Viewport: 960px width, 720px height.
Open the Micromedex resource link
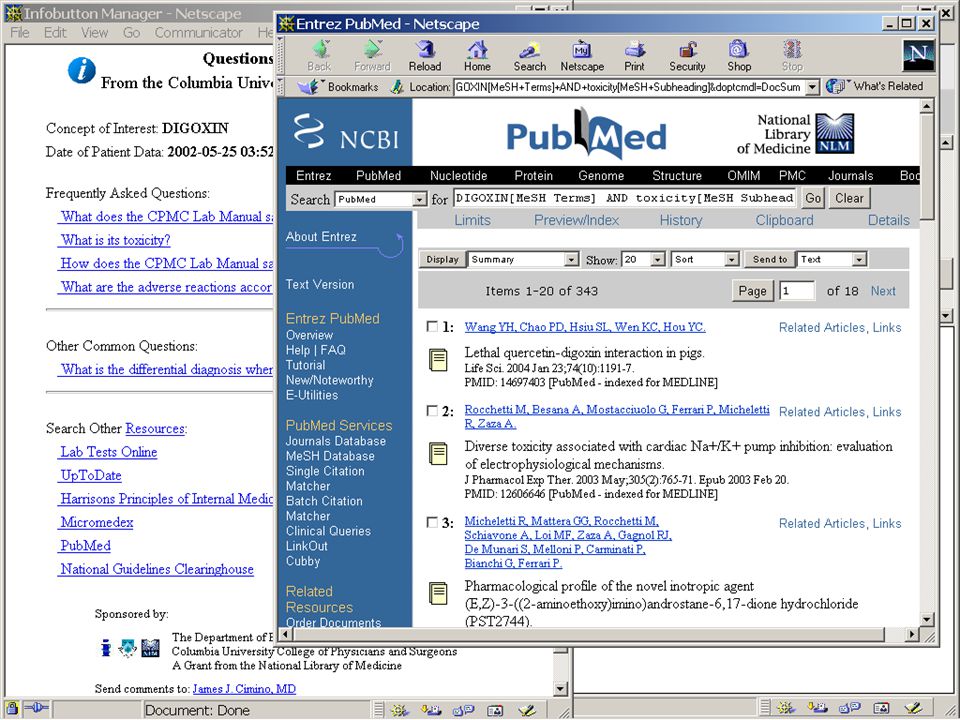(x=97, y=522)
